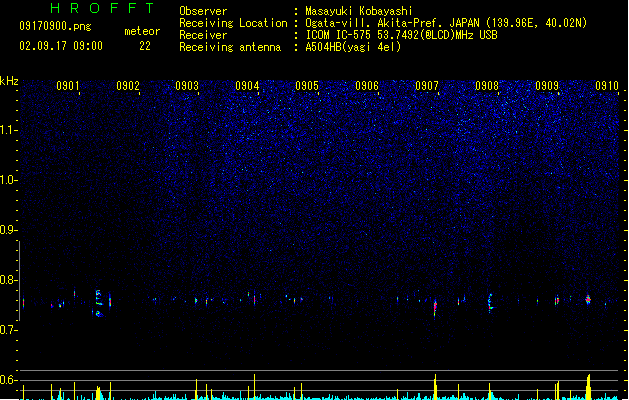Click the 0.8 kHz axis label

pos(8,280)
